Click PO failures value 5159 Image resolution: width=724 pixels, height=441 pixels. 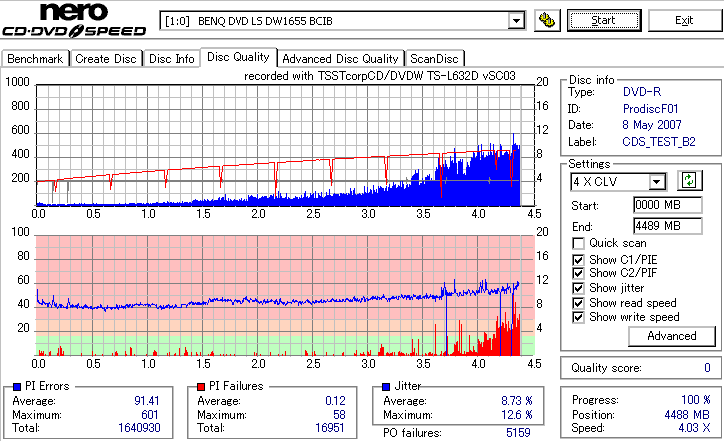click(x=518, y=433)
